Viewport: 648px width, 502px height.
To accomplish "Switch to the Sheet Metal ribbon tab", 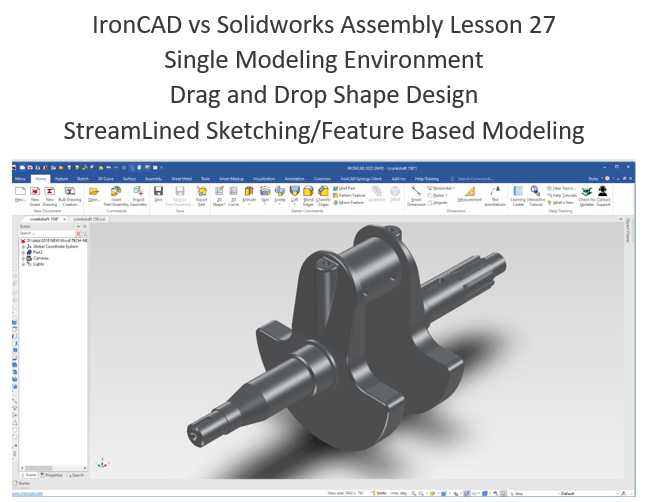I will click(x=181, y=178).
